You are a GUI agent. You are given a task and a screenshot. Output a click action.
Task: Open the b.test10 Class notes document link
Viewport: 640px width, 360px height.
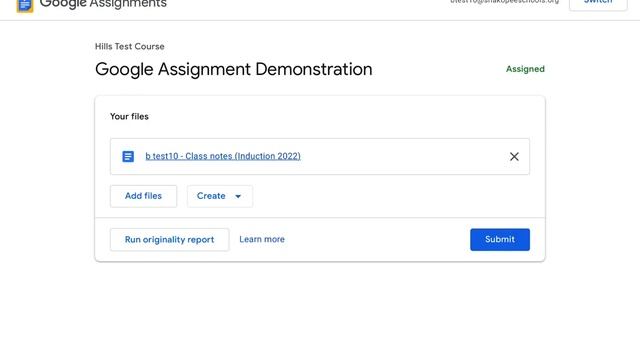223,156
